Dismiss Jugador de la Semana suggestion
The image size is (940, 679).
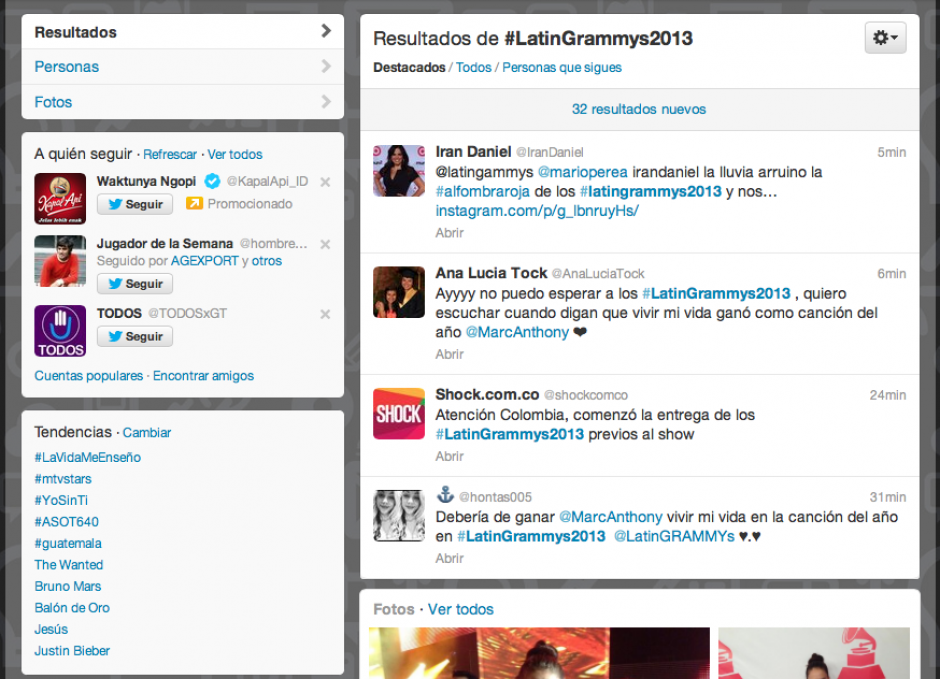(325, 242)
